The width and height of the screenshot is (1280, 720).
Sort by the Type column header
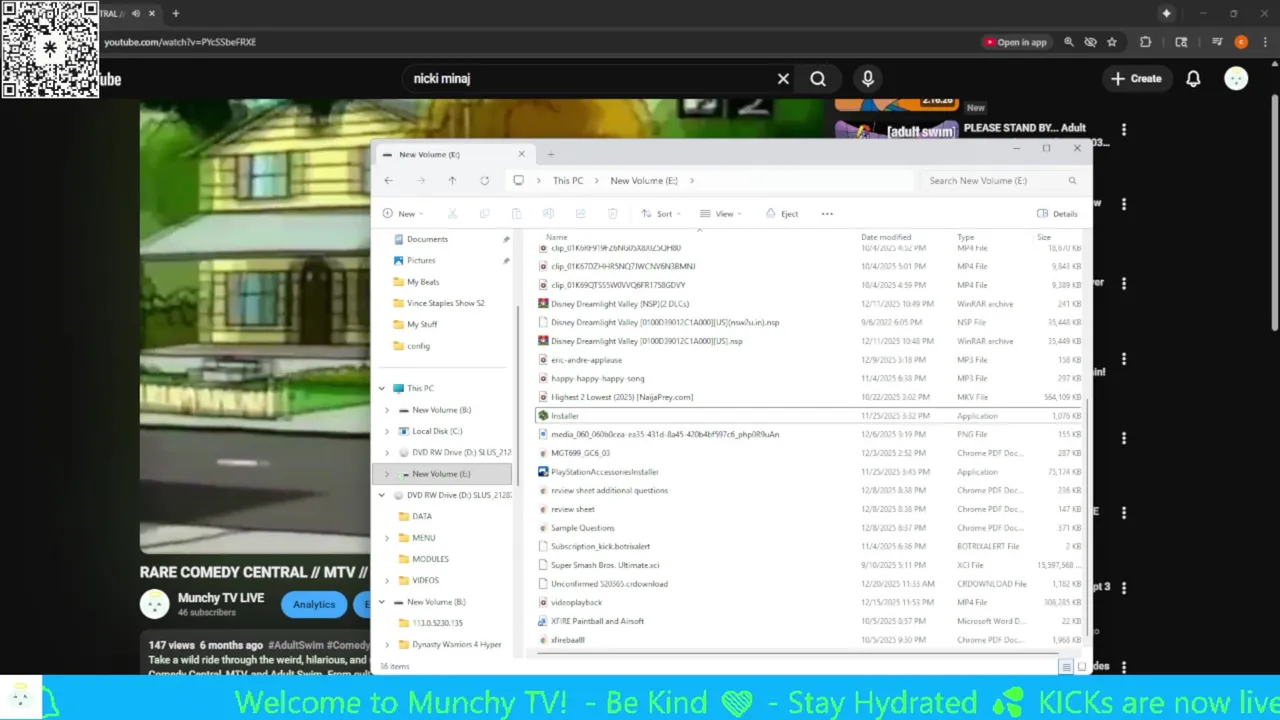coord(966,237)
